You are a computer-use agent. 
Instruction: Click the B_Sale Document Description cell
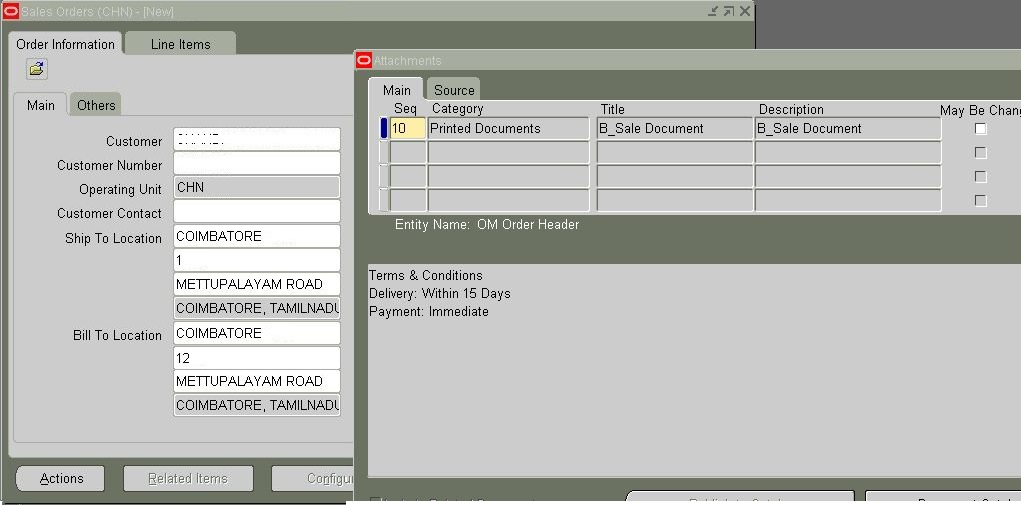[x=848, y=129]
